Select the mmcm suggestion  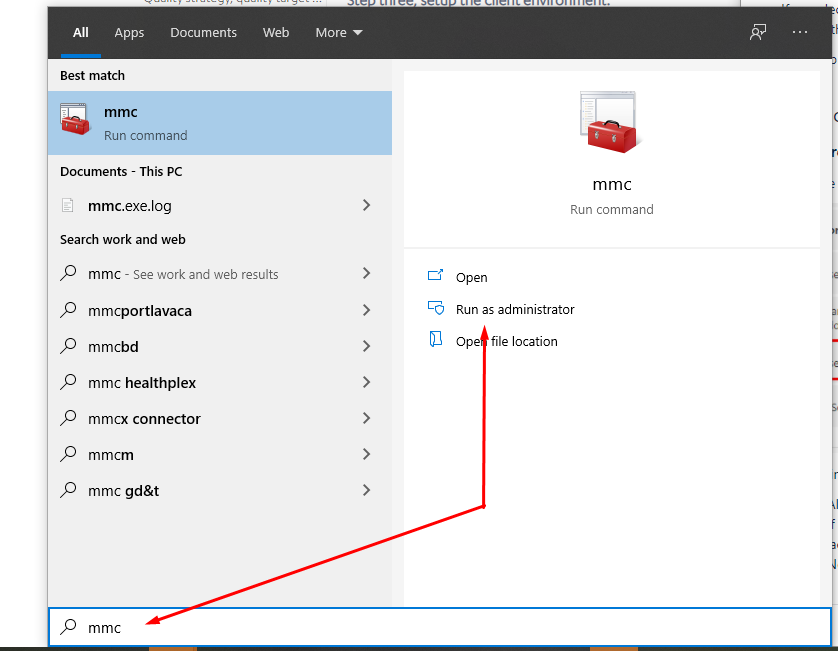(x=220, y=454)
